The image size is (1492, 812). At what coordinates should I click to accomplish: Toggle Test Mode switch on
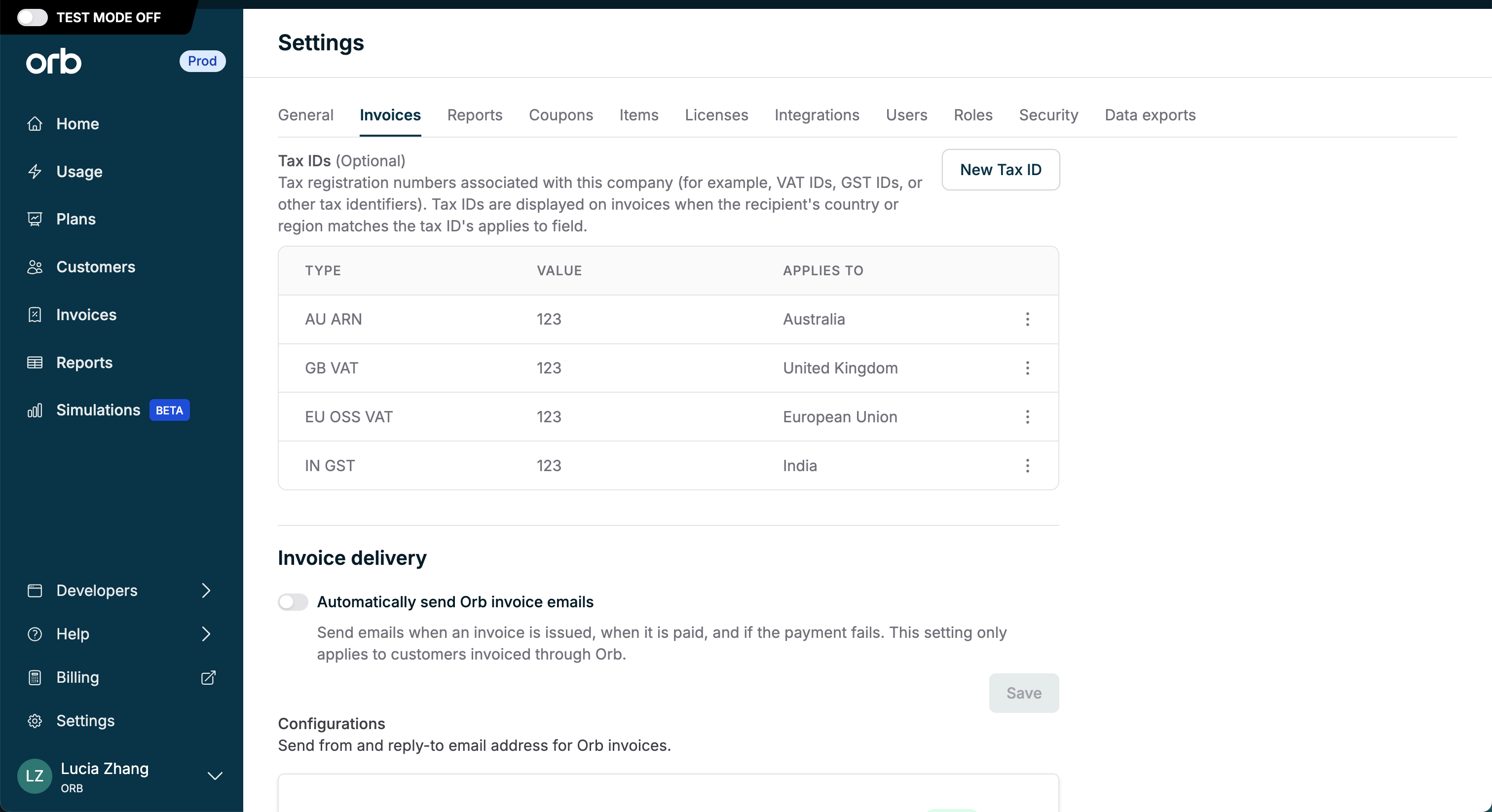[33, 17]
